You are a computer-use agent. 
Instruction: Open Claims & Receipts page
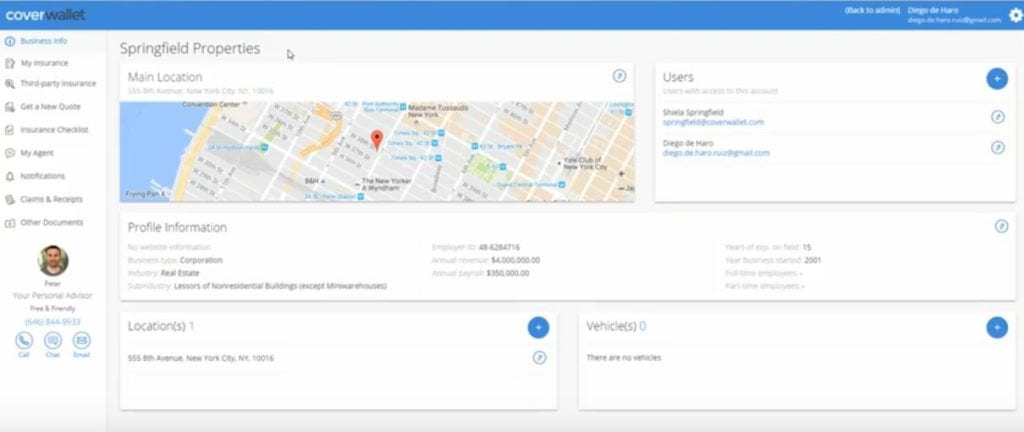click(51, 199)
